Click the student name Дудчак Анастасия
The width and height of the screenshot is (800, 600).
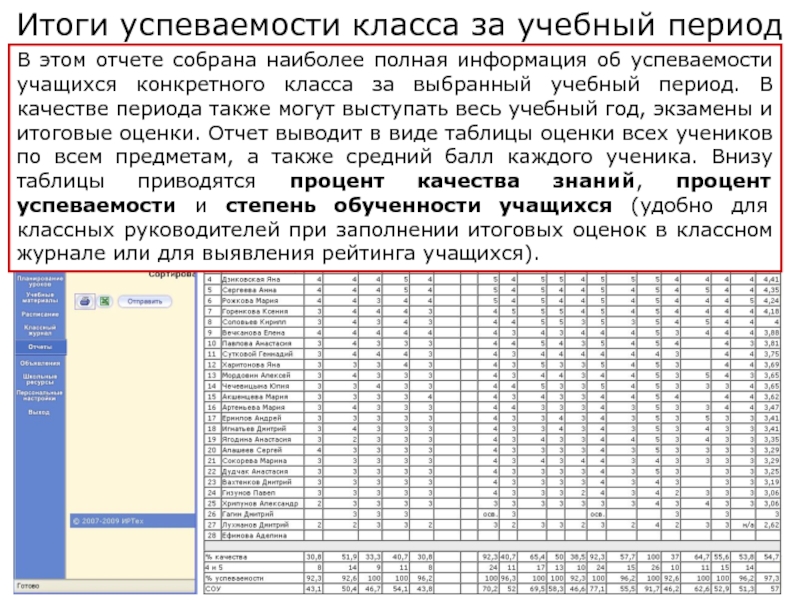(x=255, y=471)
